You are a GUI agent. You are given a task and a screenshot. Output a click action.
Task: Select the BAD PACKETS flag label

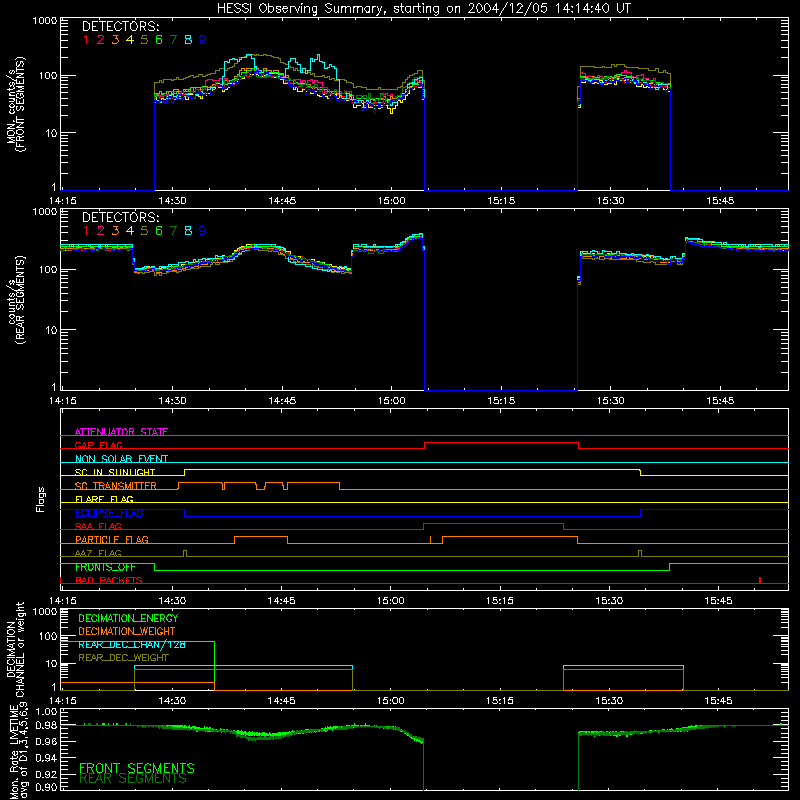click(109, 580)
